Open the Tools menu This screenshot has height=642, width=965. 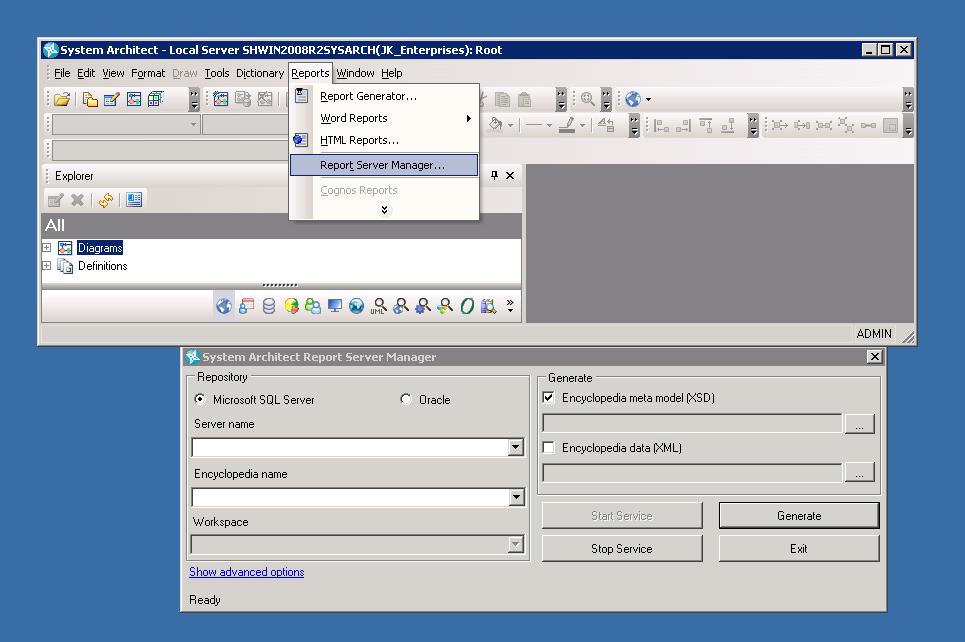click(217, 73)
